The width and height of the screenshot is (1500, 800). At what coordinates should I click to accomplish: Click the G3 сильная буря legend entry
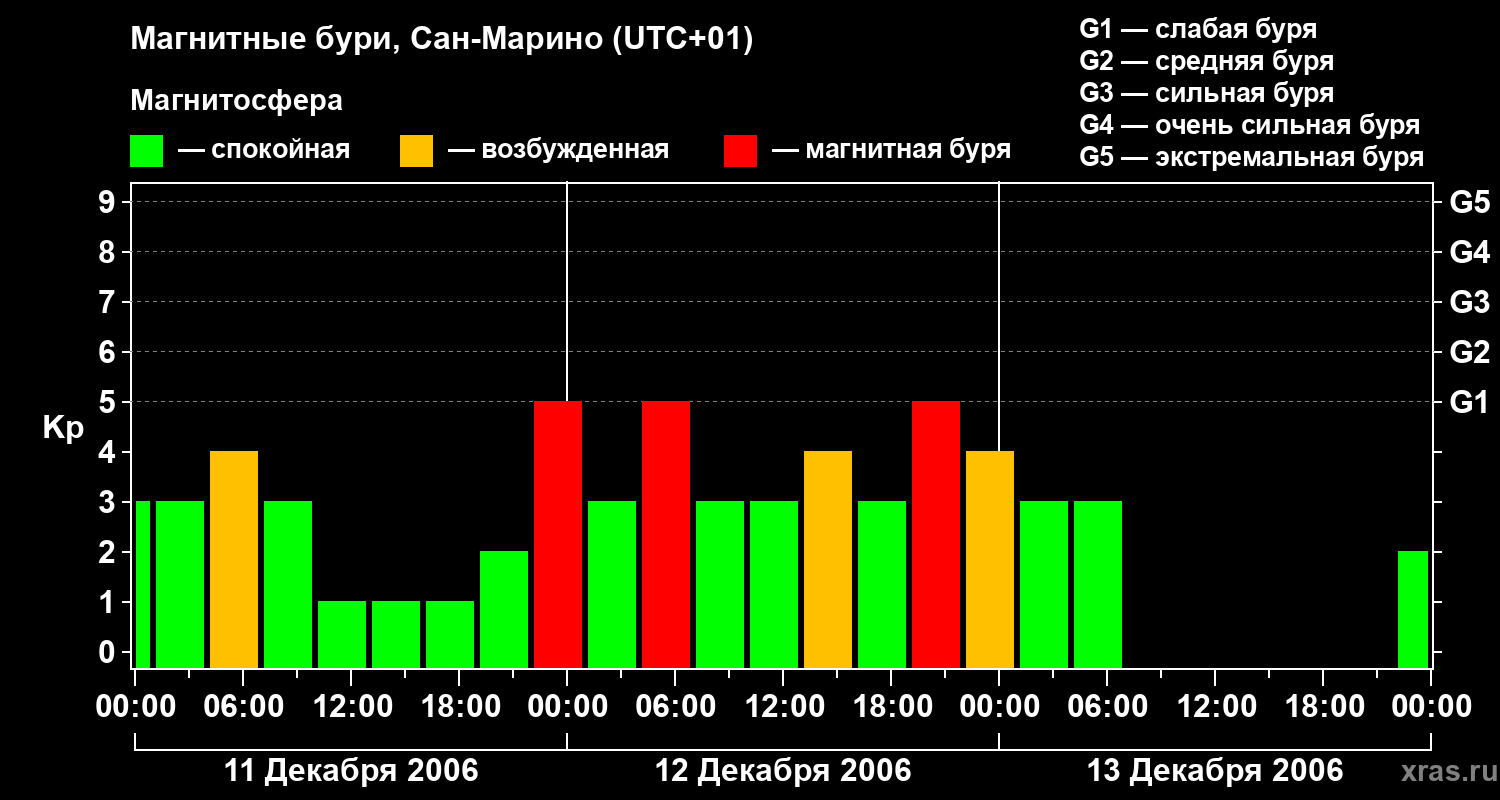pyautogui.click(x=1206, y=93)
